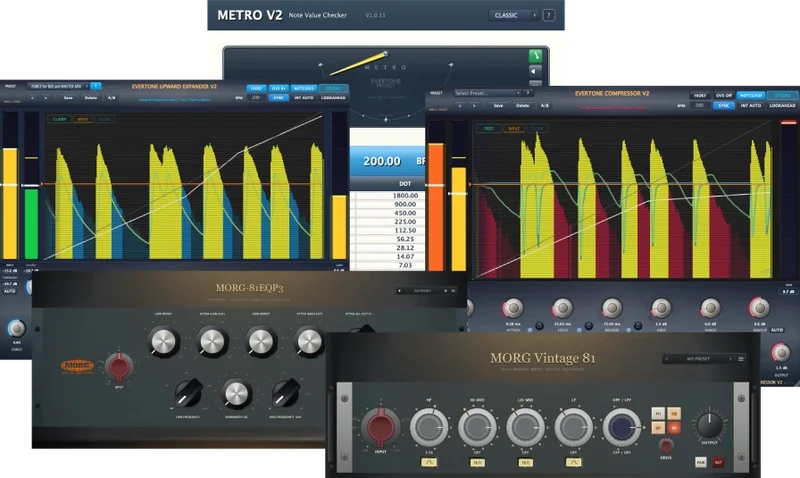Click the FORCE knob in Upward Expander
The width and height of the screenshot is (800, 478).
(x=16, y=329)
